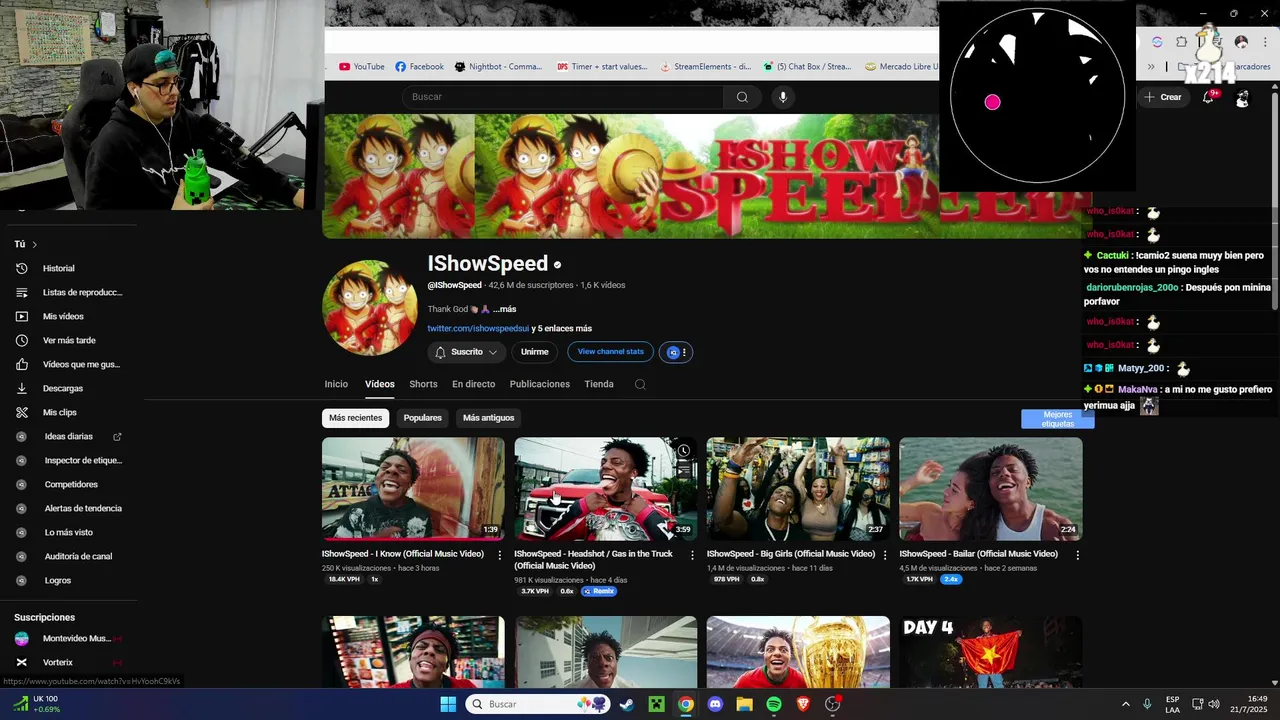Image resolution: width=1280 pixels, height=720 pixels.
Task: Switch to the En directo tab
Action: pos(473,384)
